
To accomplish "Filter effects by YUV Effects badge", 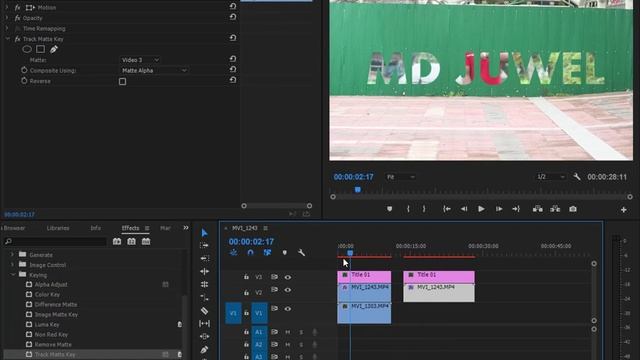I will pyautogui.click(x=146, y=242).
